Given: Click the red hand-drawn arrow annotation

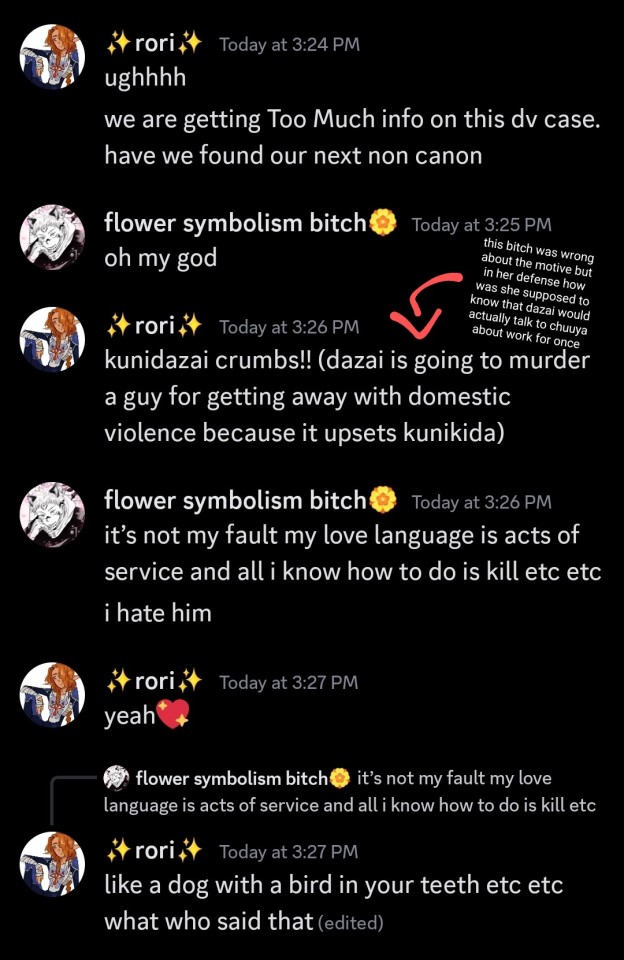Looking at the screenshot, I should coord(425,306).
